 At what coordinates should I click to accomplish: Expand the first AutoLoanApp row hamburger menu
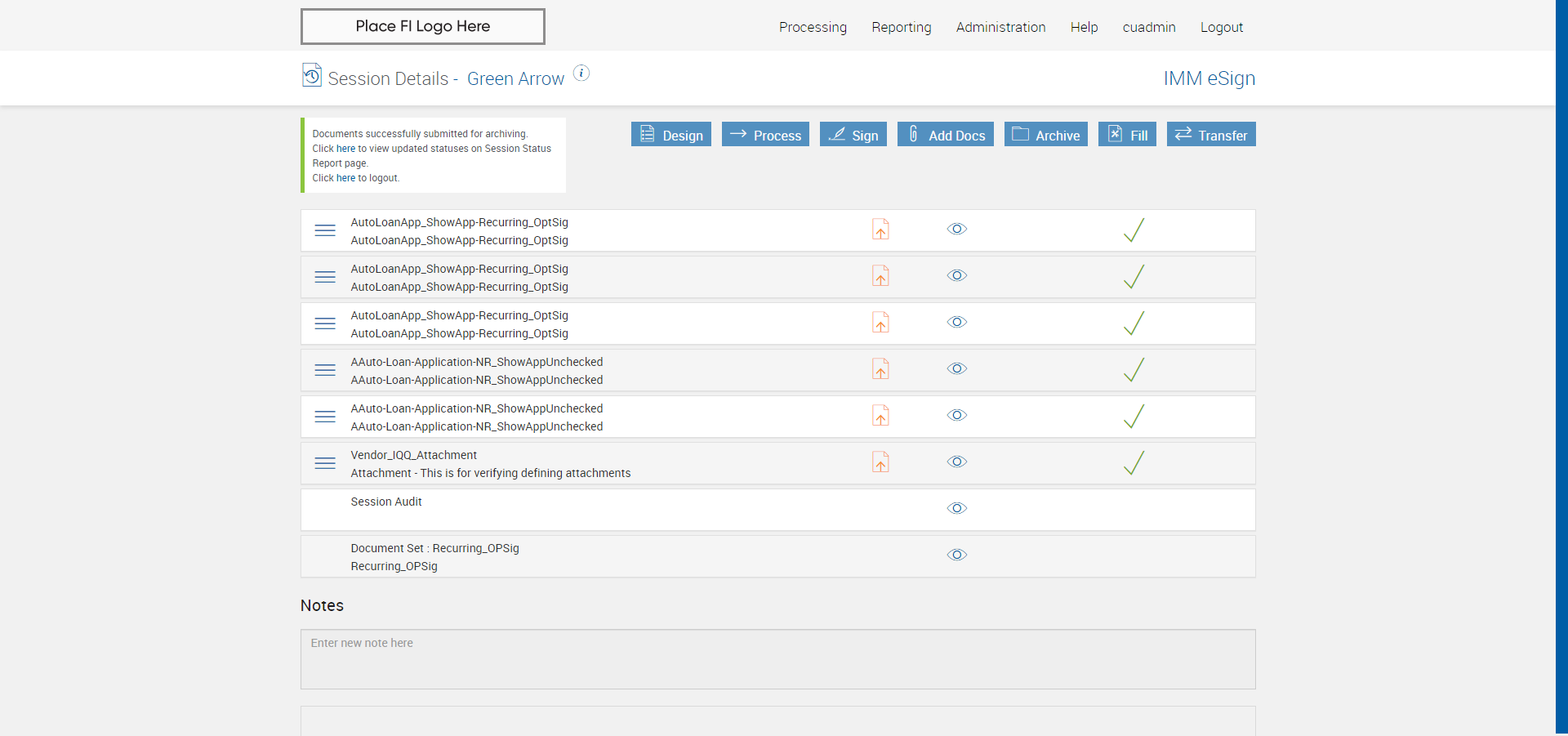[325, 230]
